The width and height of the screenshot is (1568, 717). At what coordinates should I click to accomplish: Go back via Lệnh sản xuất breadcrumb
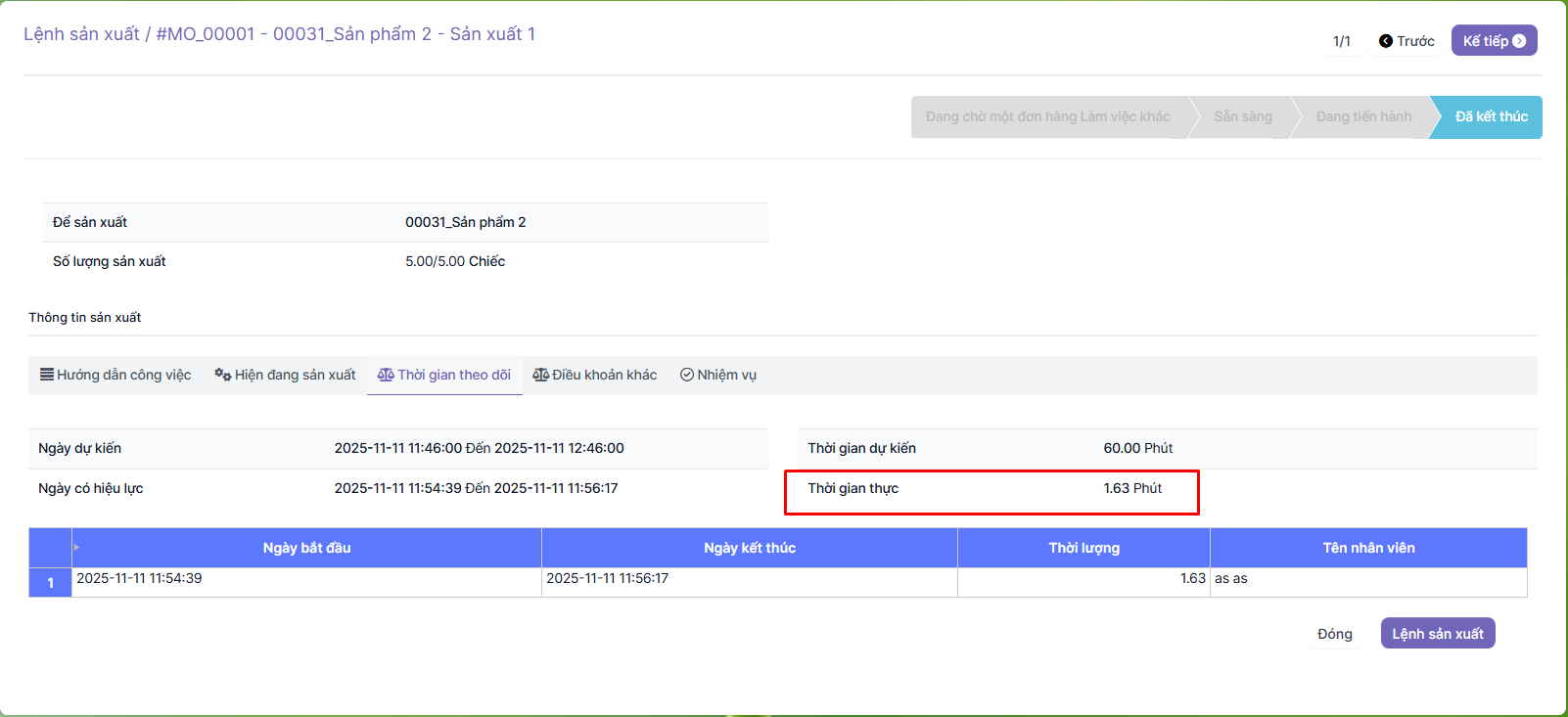pyautogui.click(x=81, y=34)
